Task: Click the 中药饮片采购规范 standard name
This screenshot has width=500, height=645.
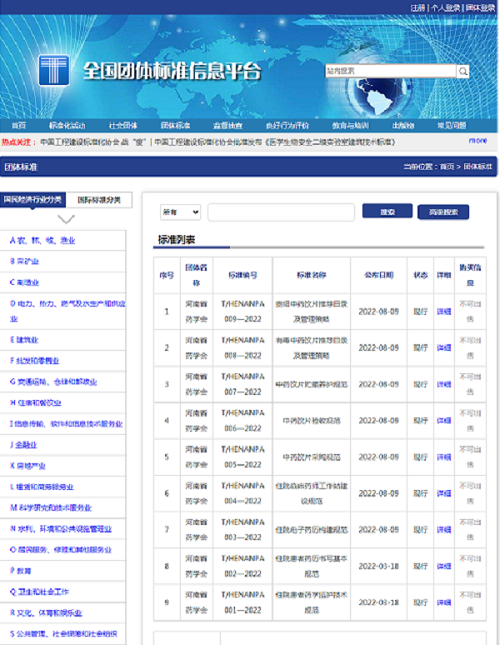Action: pyautogui.click(x=311, y=457)
